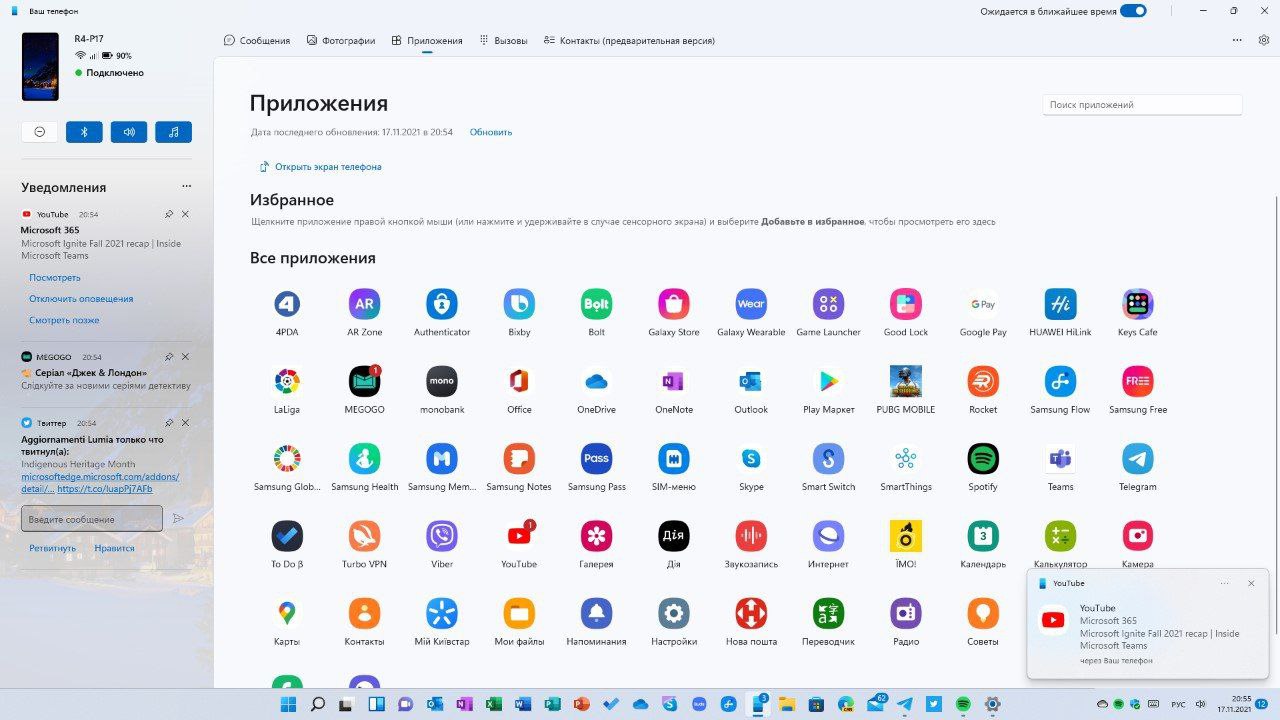Launch Samsung Flow app
Viewport: 1280px width, 720px height.
click(x=1060, y=381)
